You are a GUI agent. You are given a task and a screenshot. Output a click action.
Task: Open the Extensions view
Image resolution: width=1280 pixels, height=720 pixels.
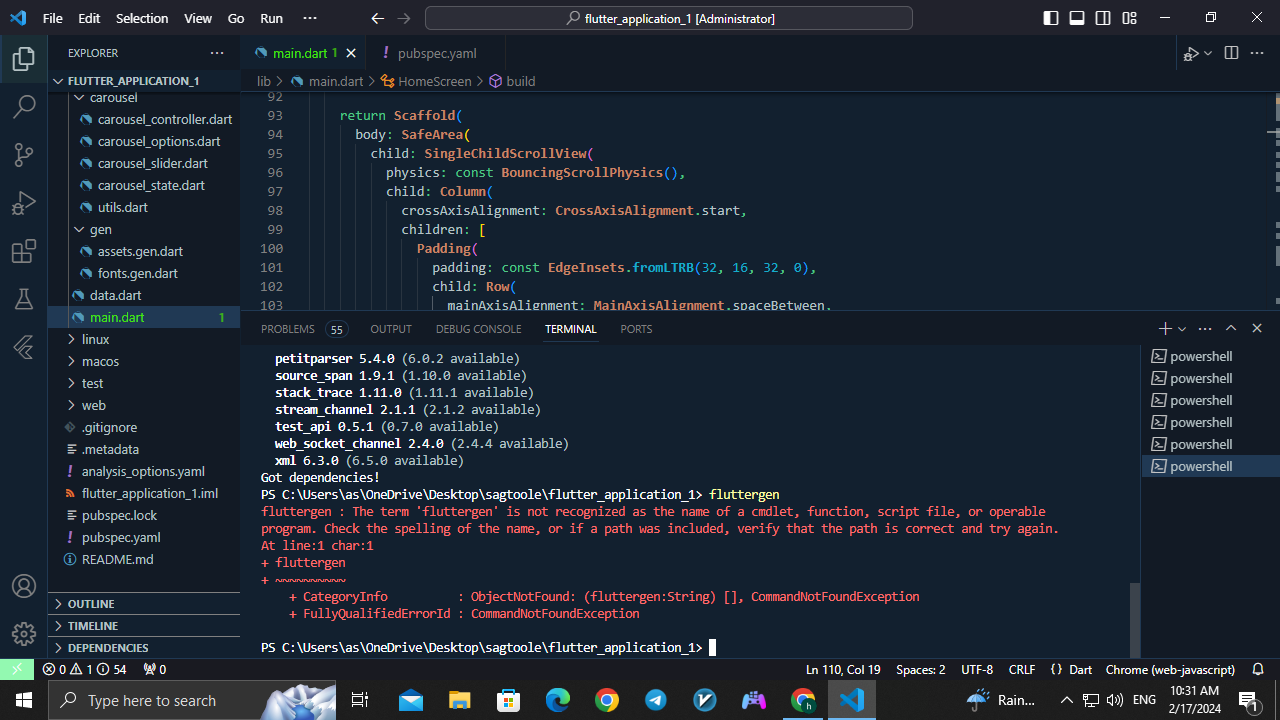coord(24,251)
